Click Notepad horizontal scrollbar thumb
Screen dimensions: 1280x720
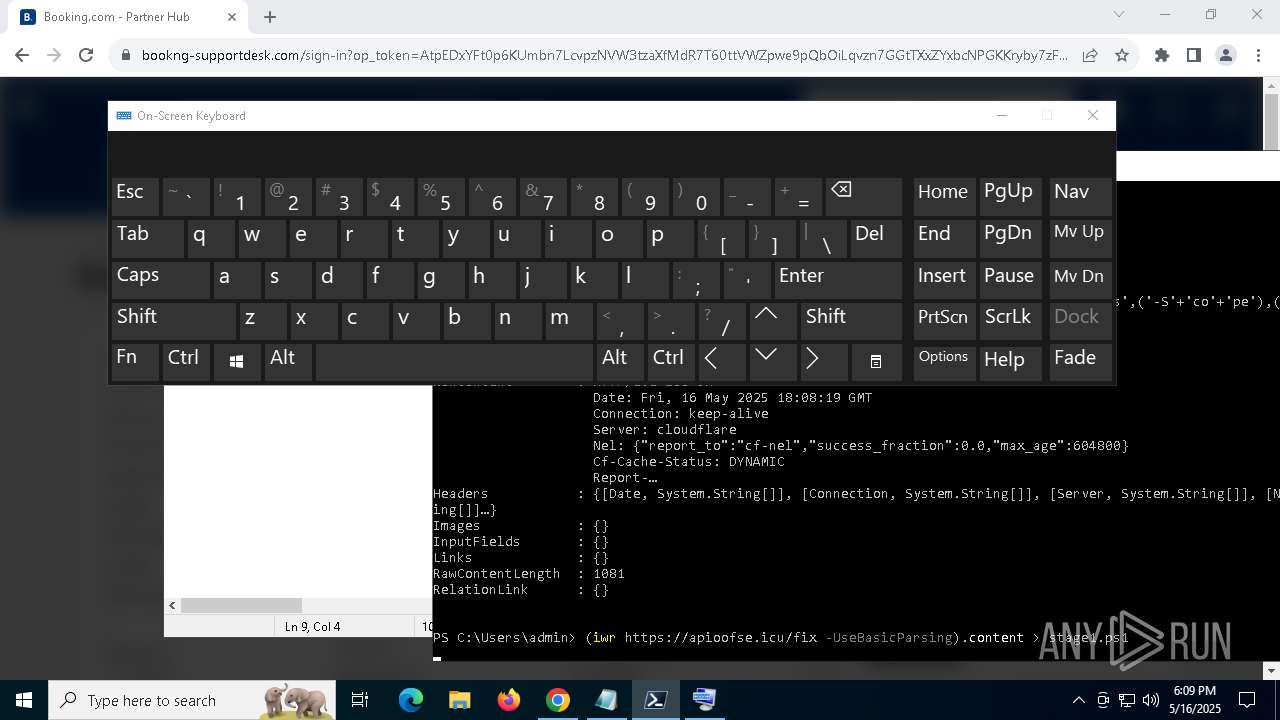(x=241, y=606)
